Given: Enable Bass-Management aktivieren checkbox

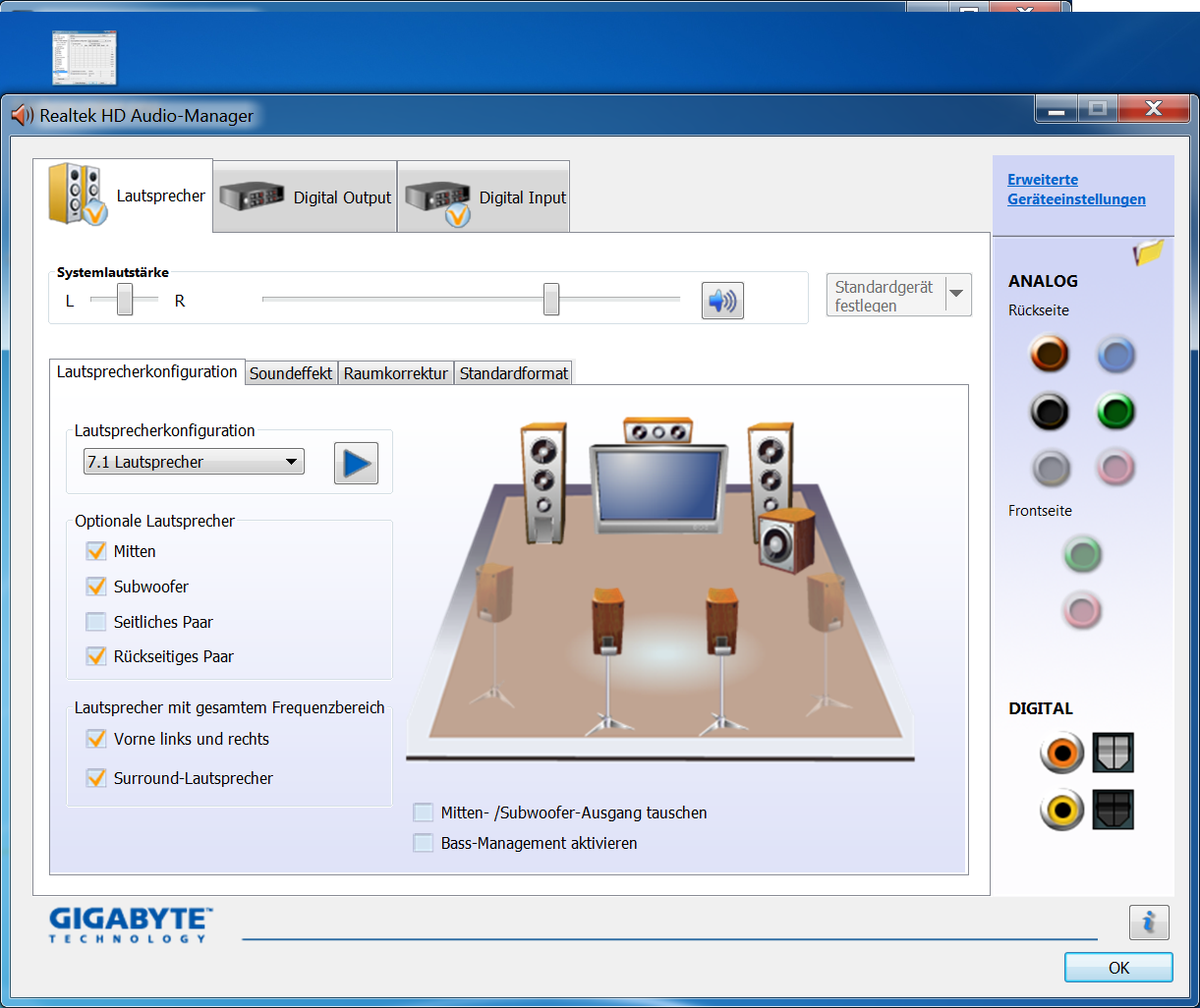Looking at the screenshot, I should (x=424, y=843).
